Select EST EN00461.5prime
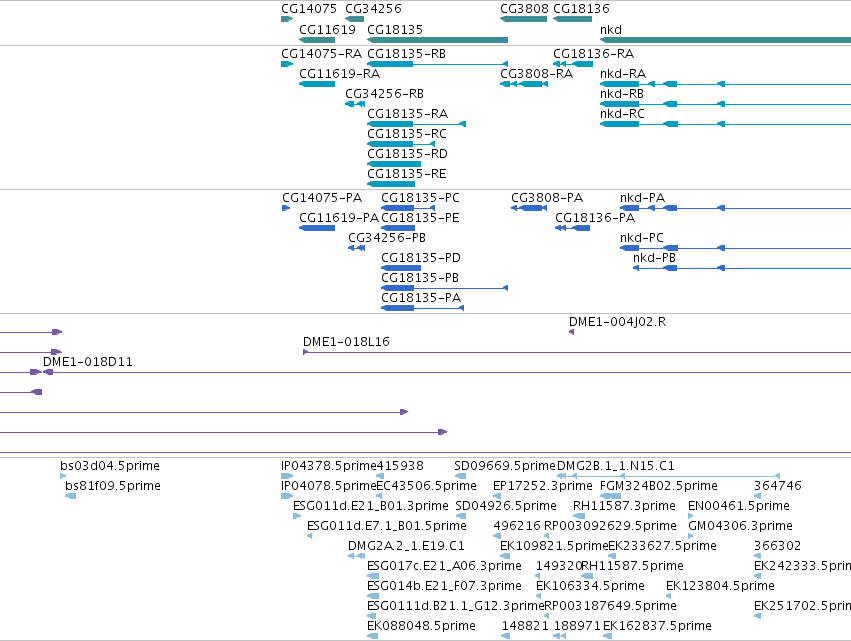Screen dimensions: 851x641 pos(691,516)
